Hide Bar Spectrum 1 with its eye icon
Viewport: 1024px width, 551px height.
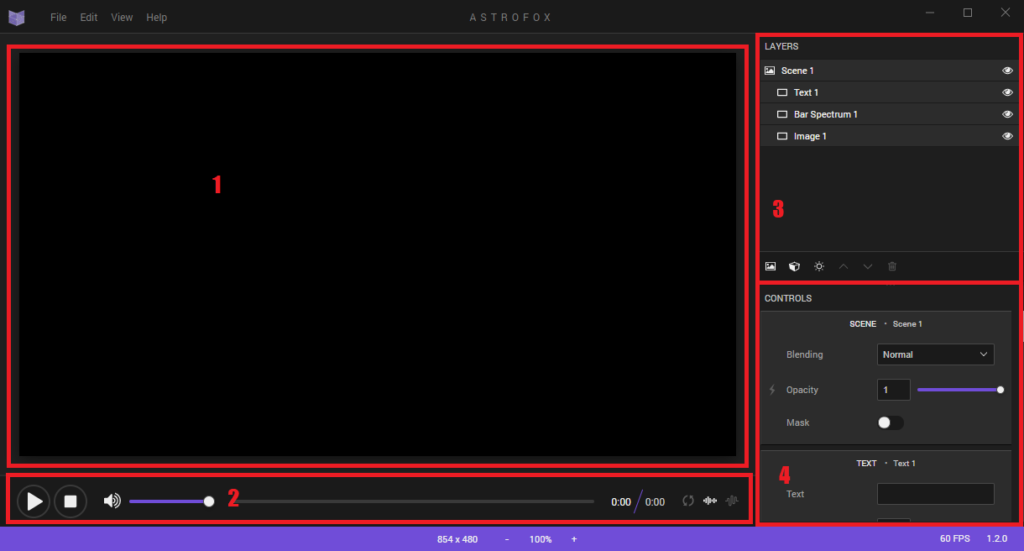tap(1007, 114)
